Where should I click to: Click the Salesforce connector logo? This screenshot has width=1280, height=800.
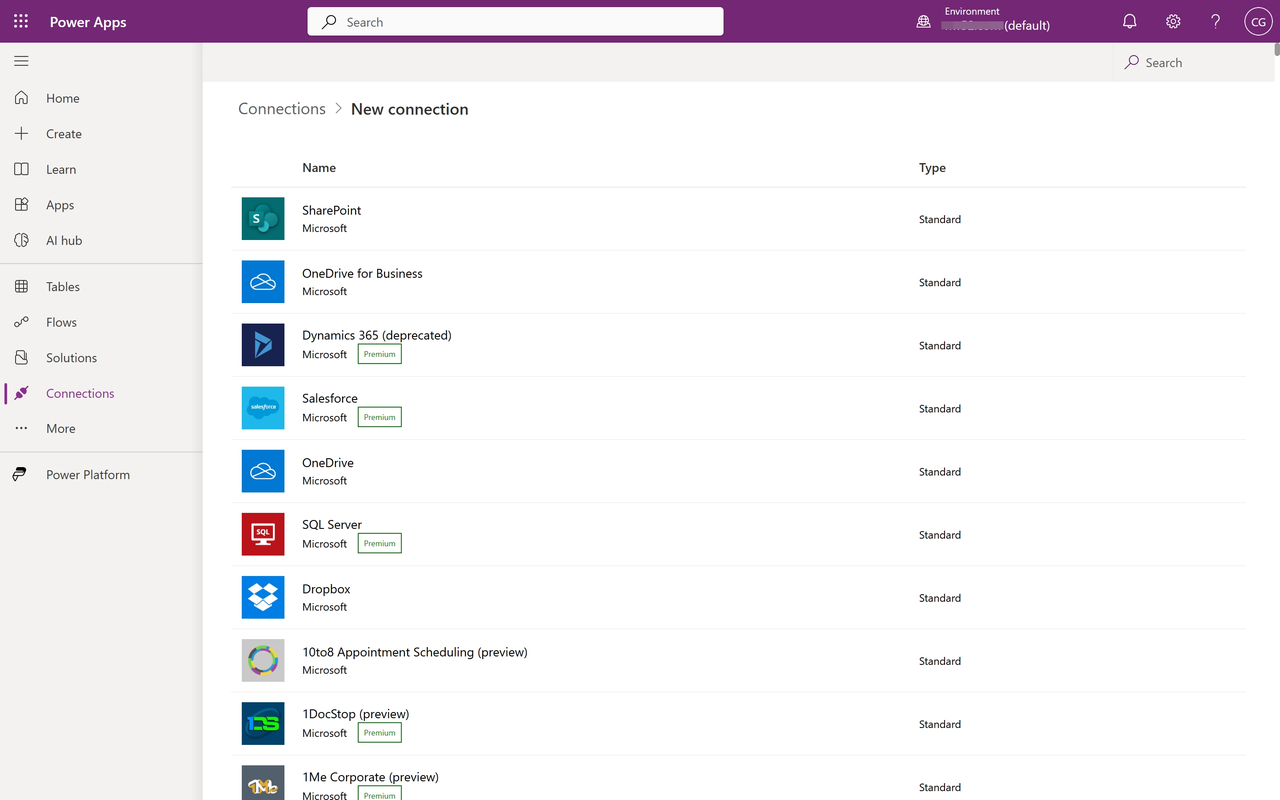263,407
